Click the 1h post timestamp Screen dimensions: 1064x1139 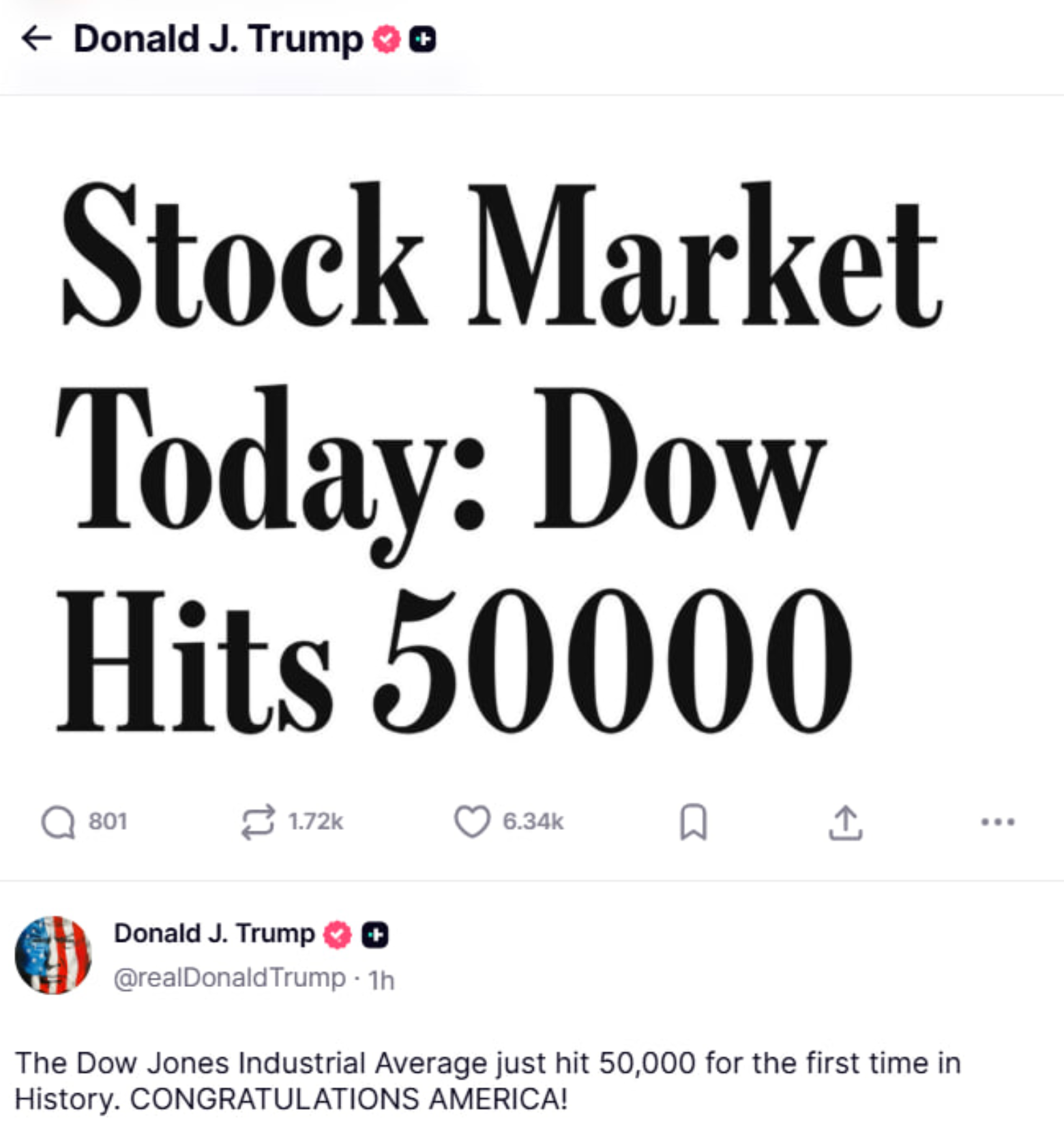tap(381, 980)
